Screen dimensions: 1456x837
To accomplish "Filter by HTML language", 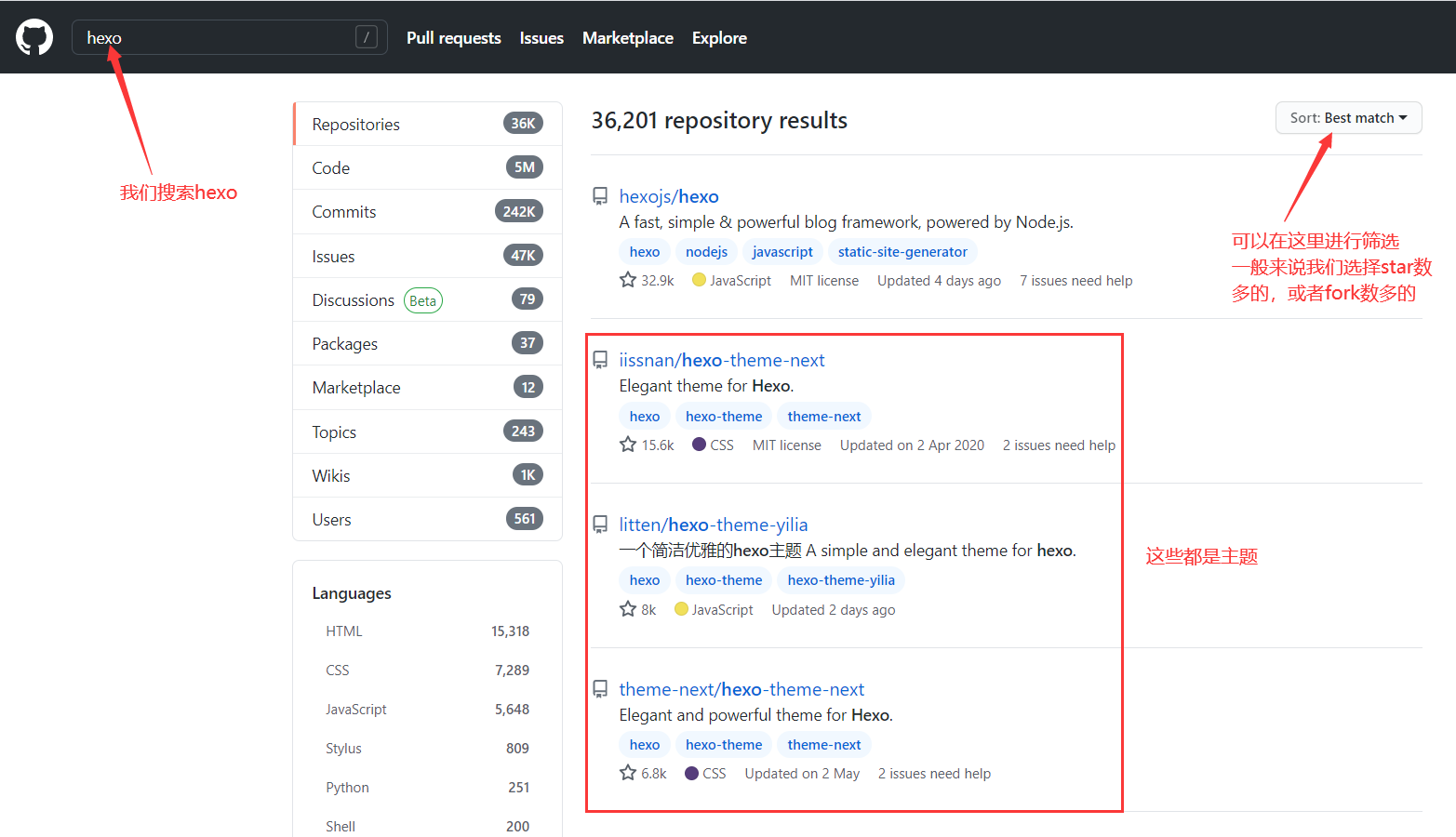I will coord(428,631).
